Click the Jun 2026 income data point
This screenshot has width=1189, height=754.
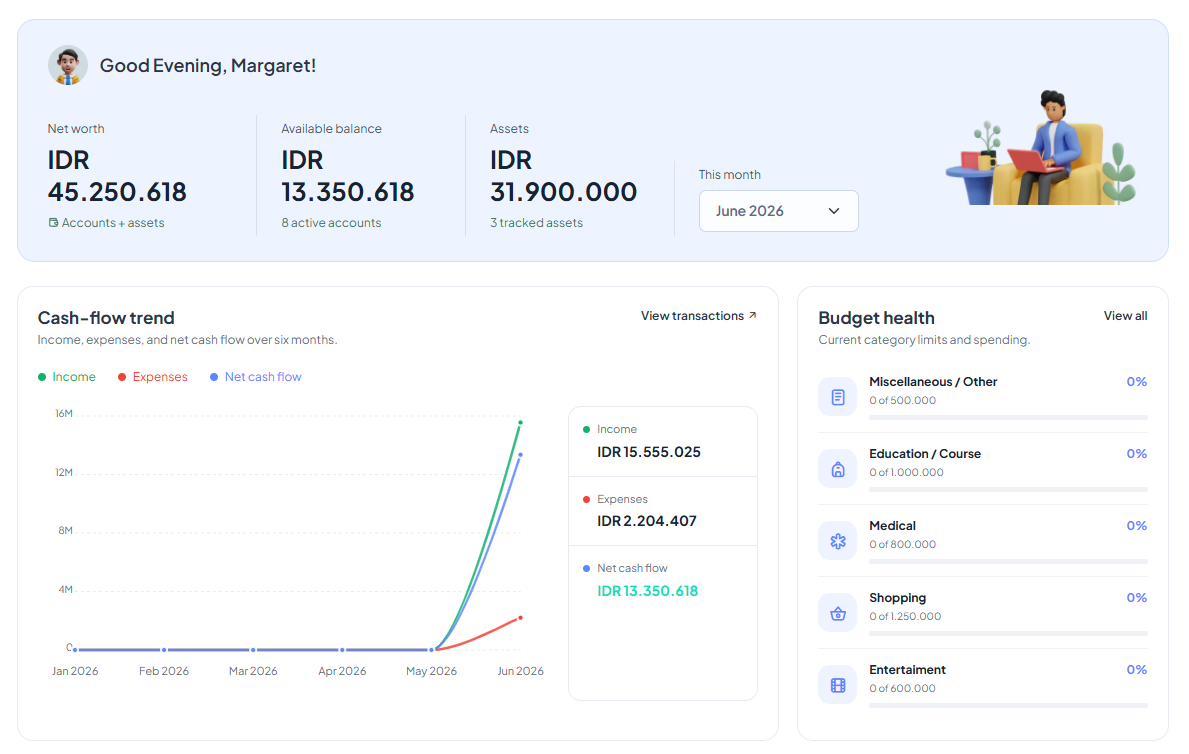click(x=520, y=423)
